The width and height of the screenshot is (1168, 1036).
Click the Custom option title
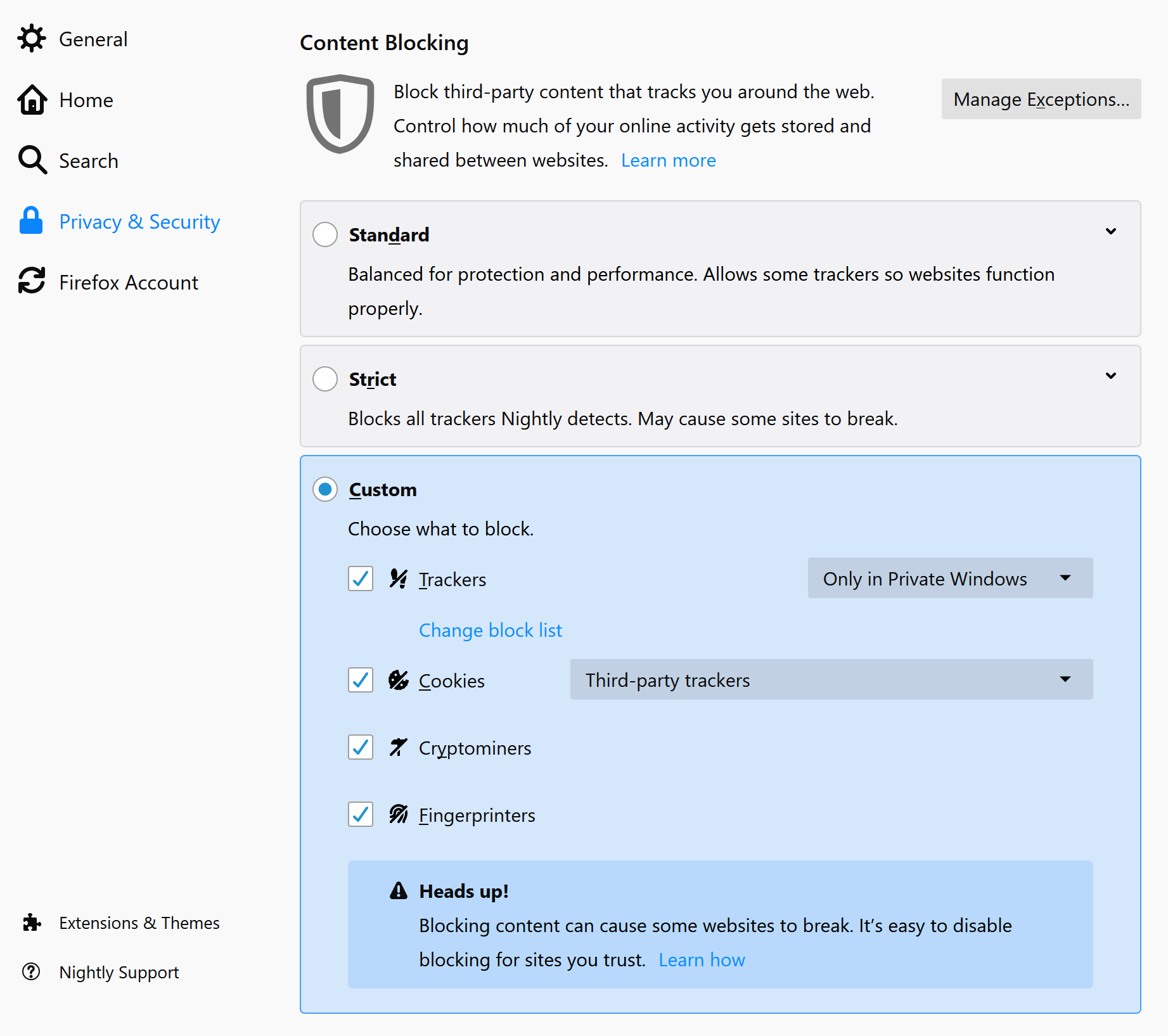pyautogui.click(x=383, y=490)
